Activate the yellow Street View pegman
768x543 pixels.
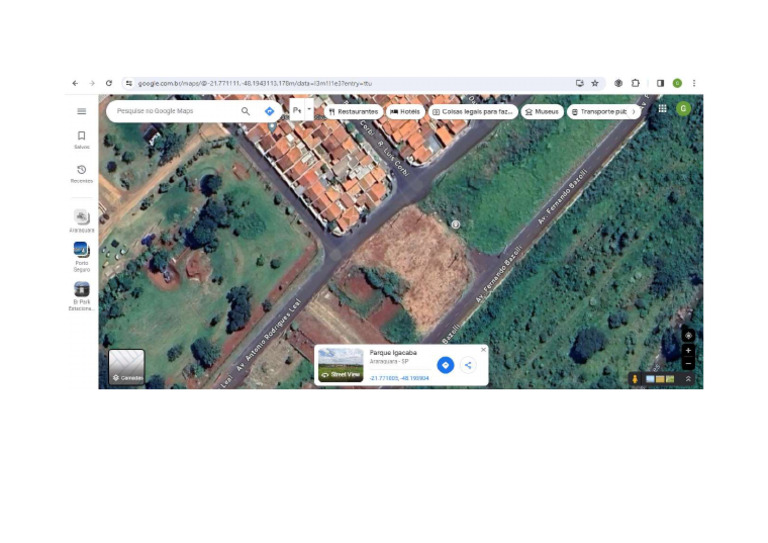tap(635, 379)
